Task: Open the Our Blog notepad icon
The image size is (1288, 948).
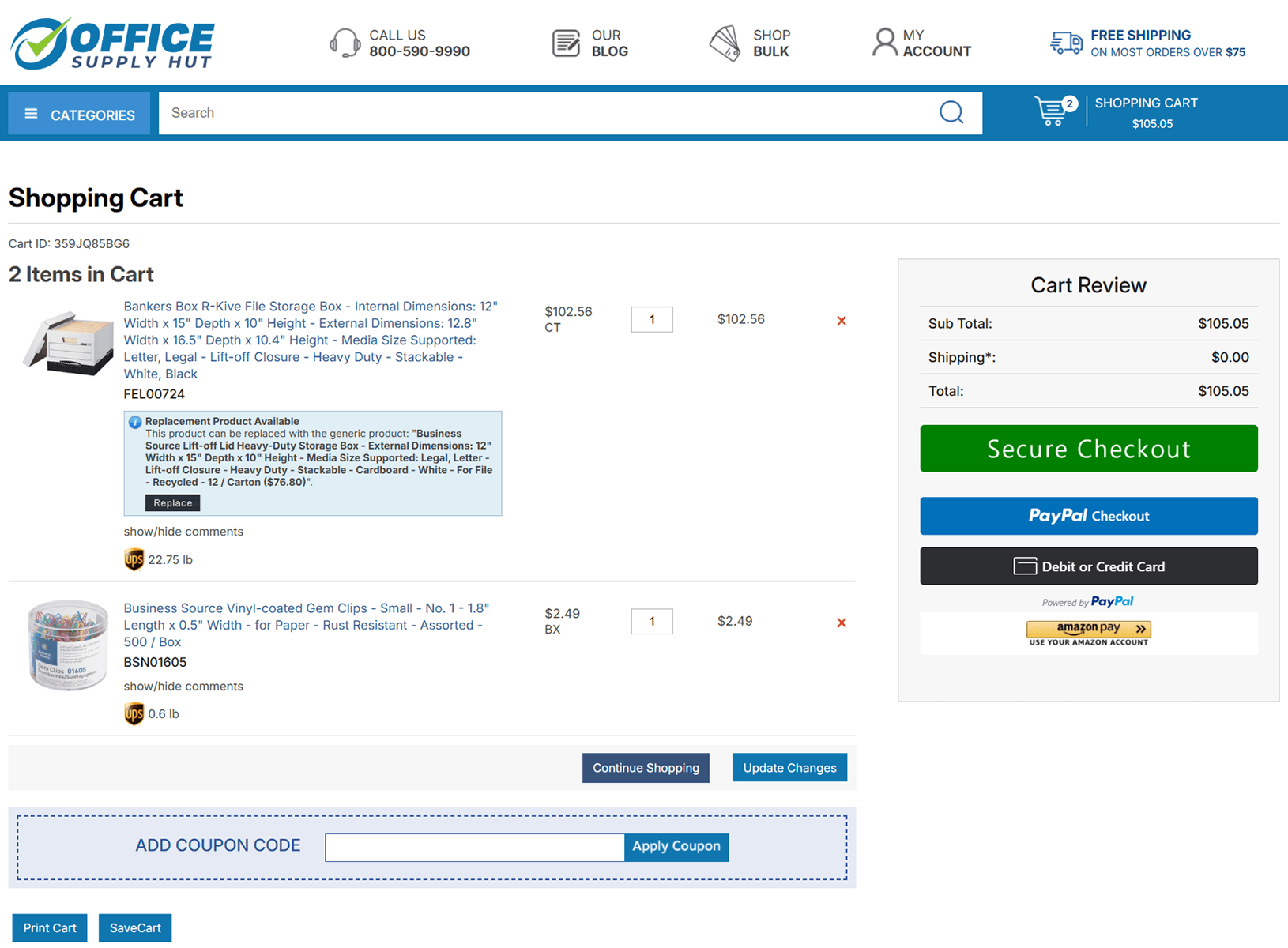Action: coord(566,43)
